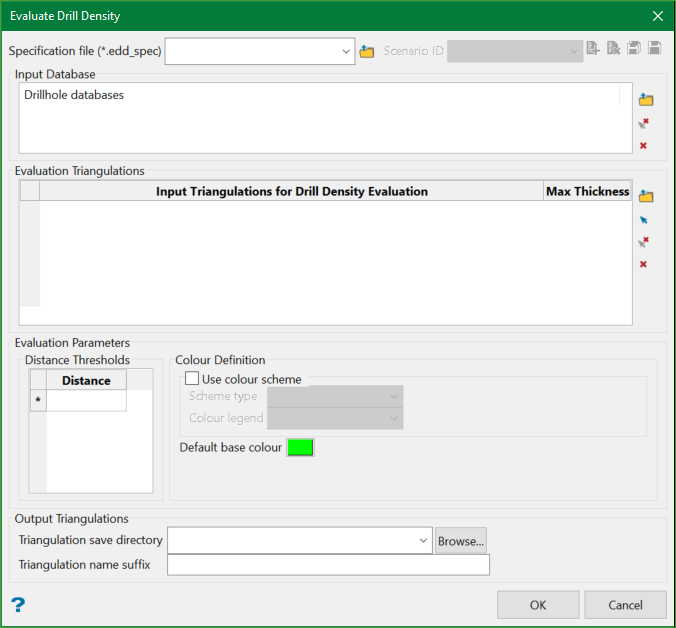Click the Triangulation name suffix field

click(x=328, y=566)
